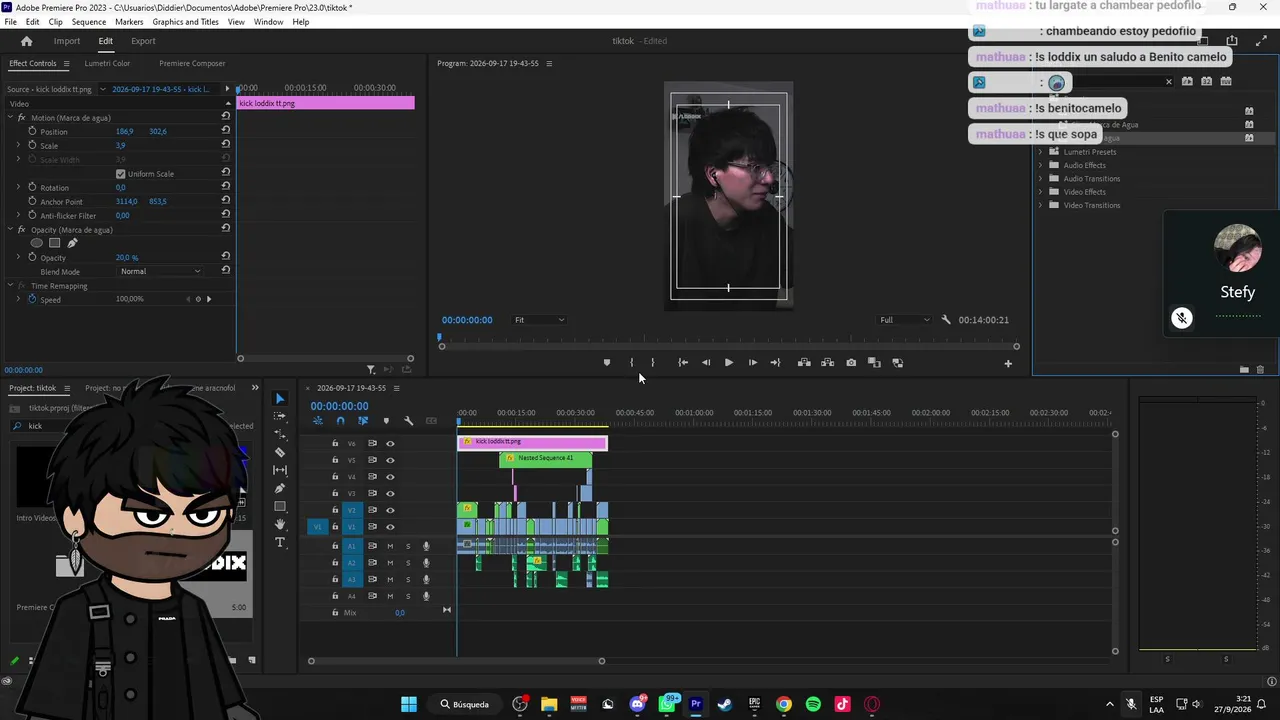This screenshot has width=1280, height=720.
Task: Go to the Home screen icon
Action: coord(27,41)
